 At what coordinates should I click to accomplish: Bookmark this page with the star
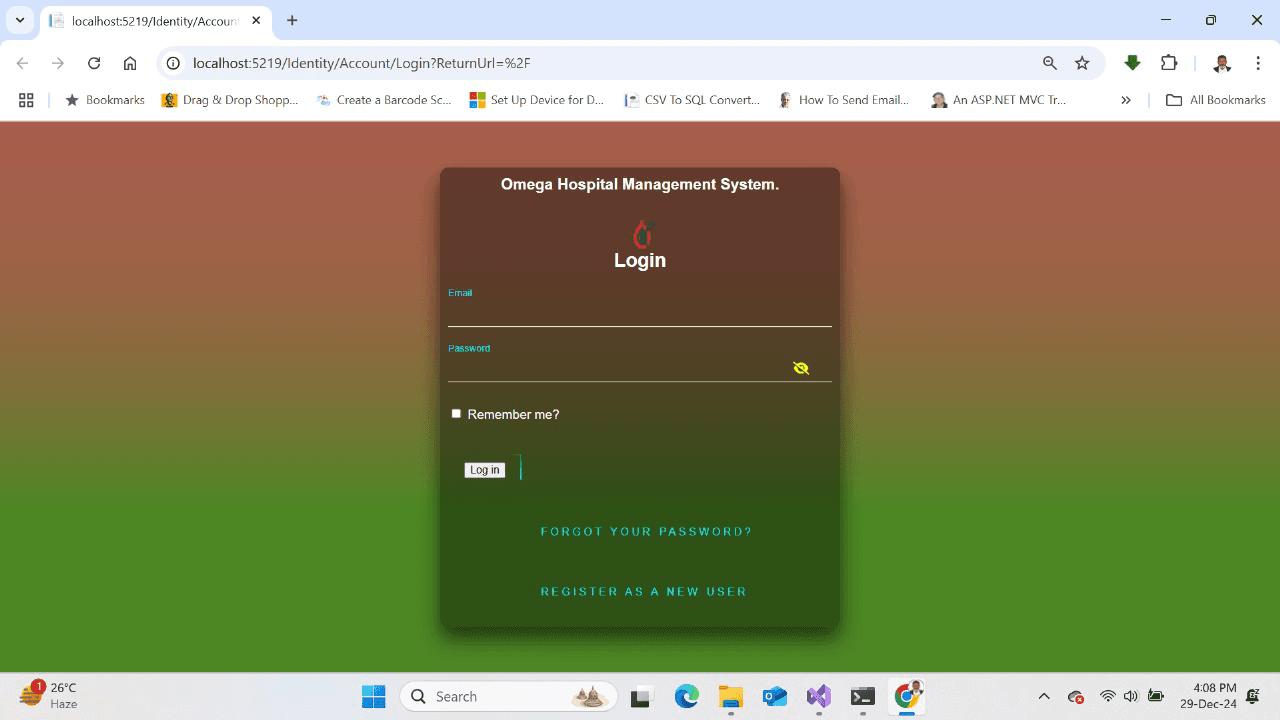[1082, 63]
